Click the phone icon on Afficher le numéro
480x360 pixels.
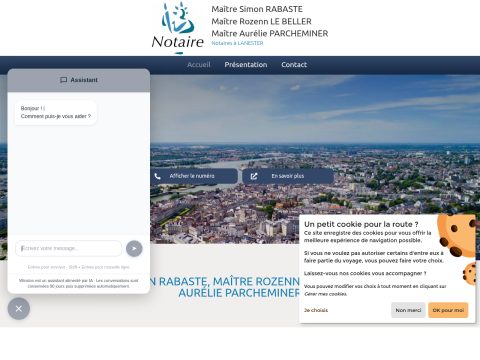(158, 176)
